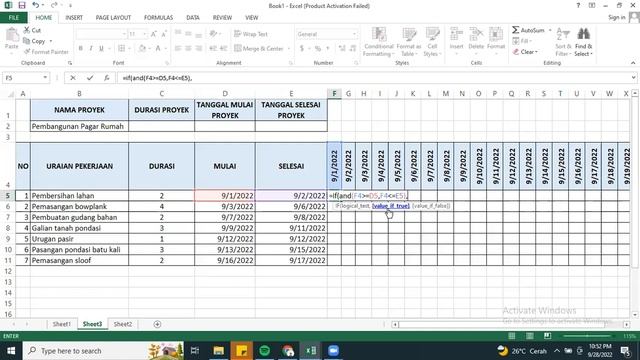Open Sheet1 worksheet tab
640x360 pixels.
pos(62,324)
